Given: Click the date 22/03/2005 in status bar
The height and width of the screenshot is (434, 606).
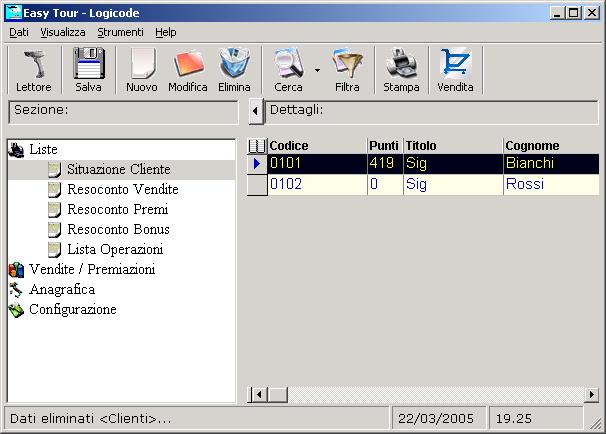Looking at the screenshot, I should pyautogui.click(x=437, y=419).
